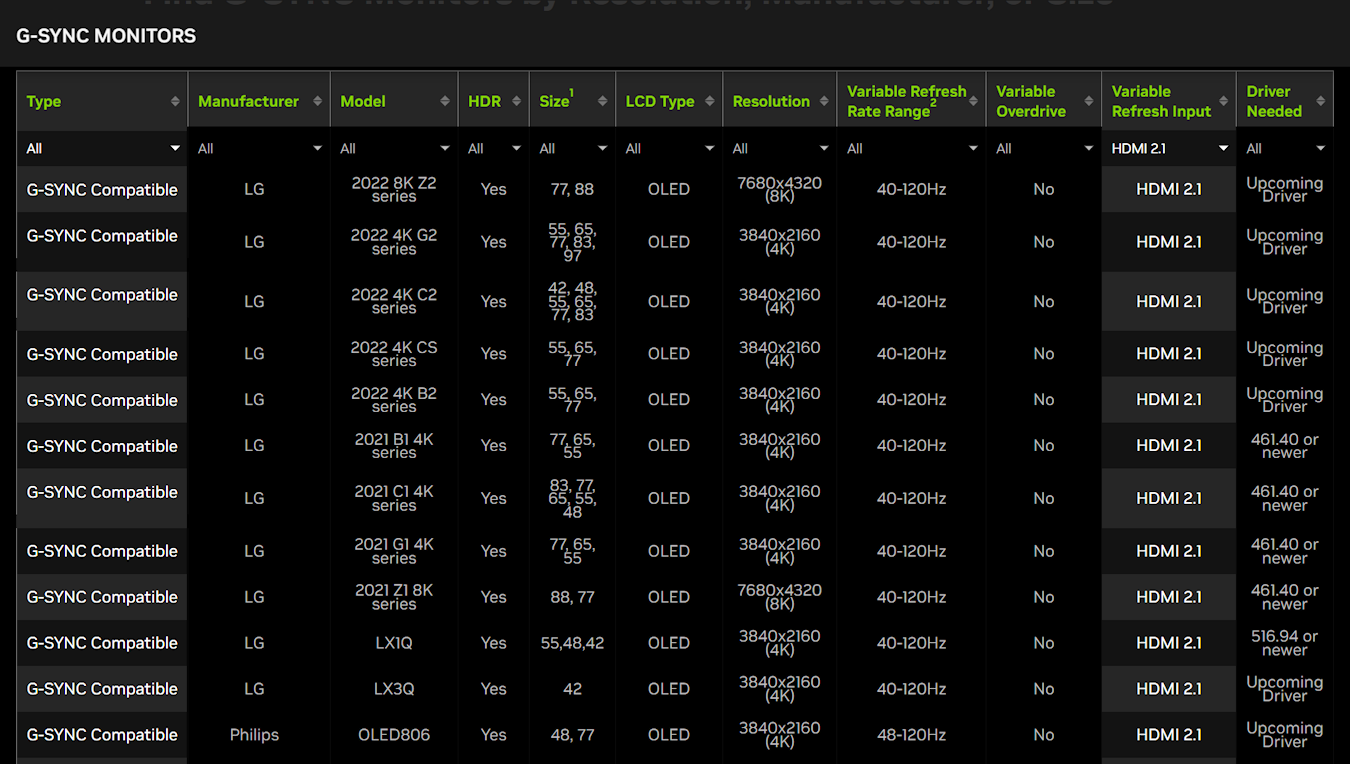Open the Manufacturer filter dropdown
This screenshot has width=1350, height=764.
(x=259, y=148)
